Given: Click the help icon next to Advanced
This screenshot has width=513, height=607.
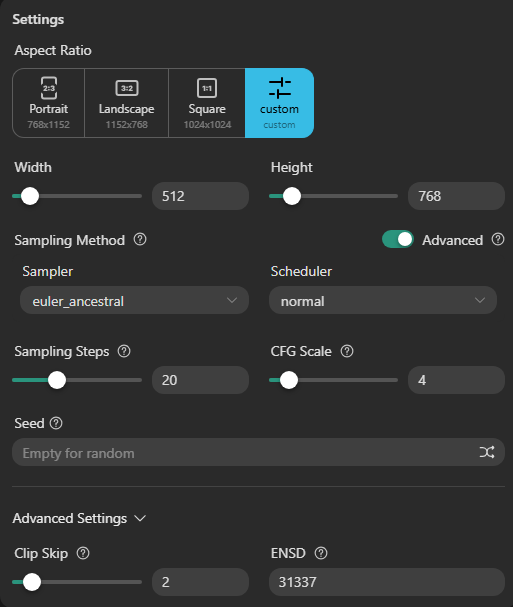Looking at the screenshot, I should (498, 240).
